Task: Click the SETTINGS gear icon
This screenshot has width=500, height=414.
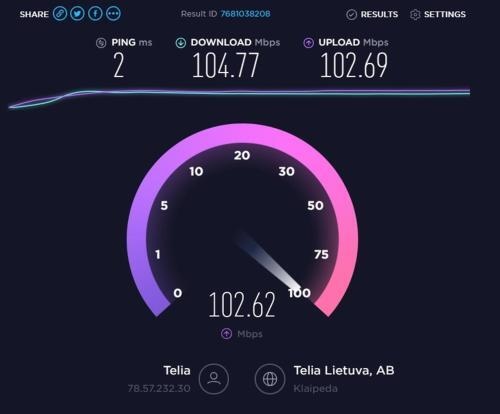Action: (415, 15)
